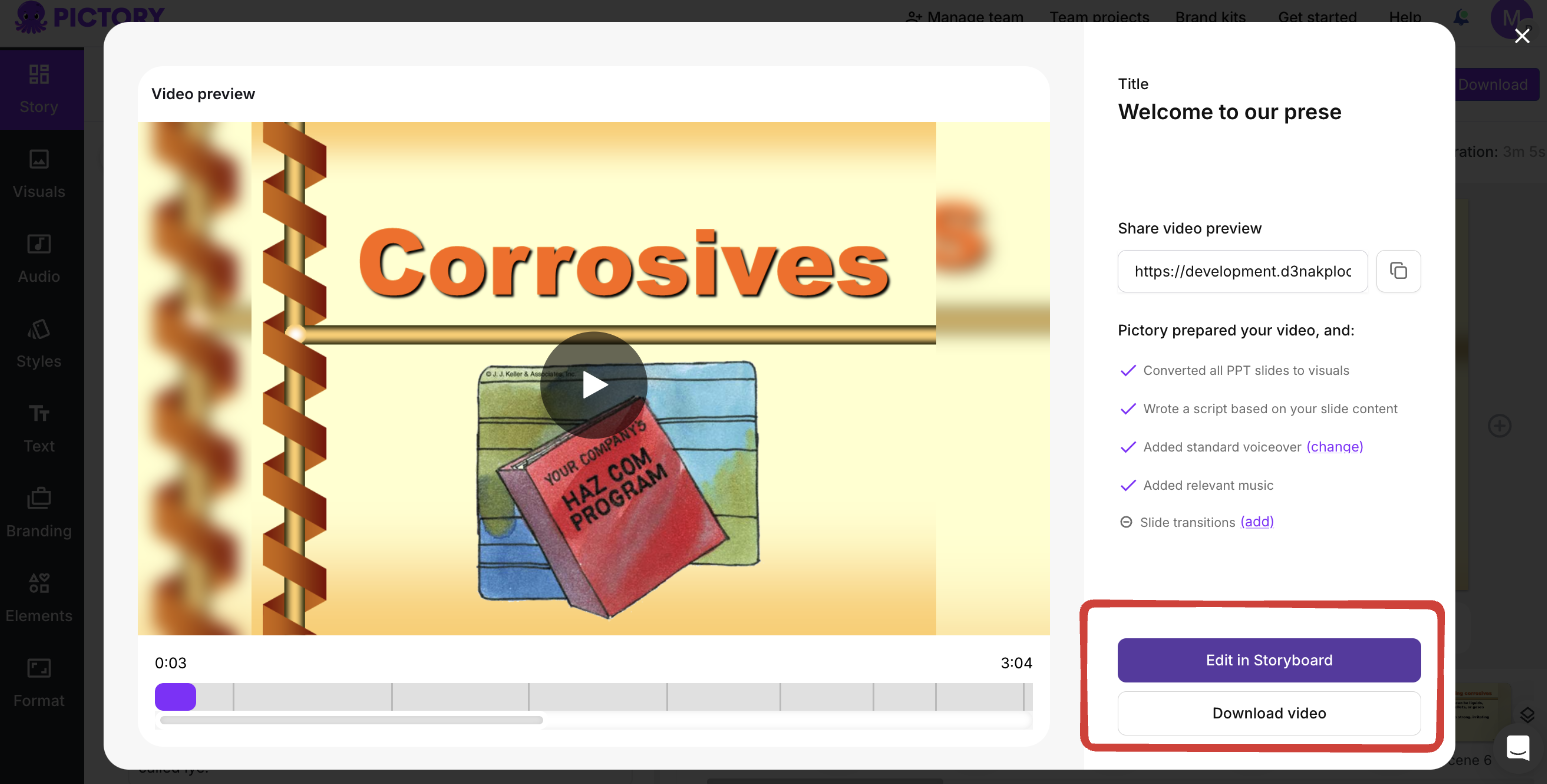Viewport: 1547px width, 784px height.
Task: Click Manage team in top bar
Action: (964, 17)
